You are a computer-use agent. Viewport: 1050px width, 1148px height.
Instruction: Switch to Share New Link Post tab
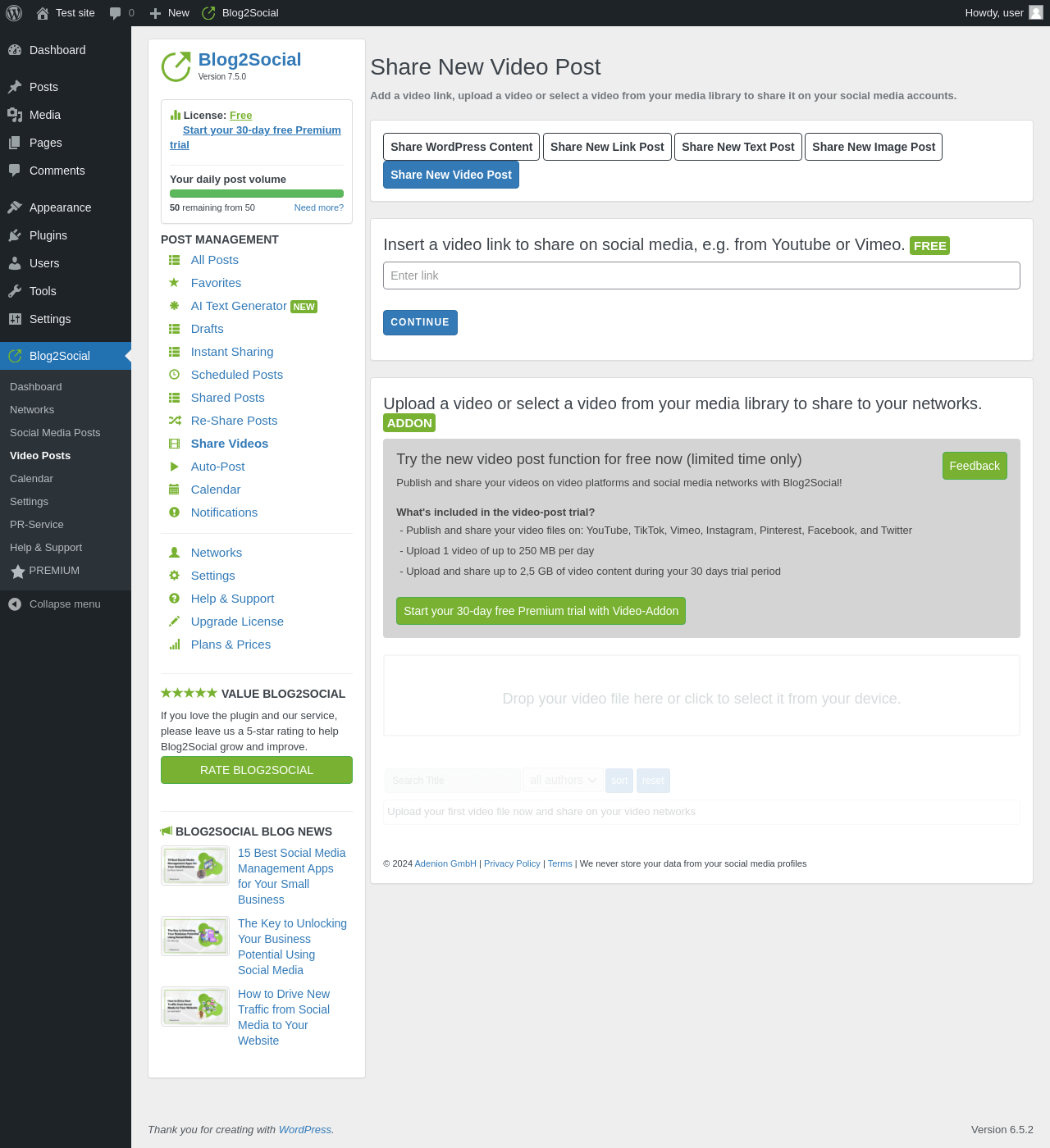click(x=607, y=147)
